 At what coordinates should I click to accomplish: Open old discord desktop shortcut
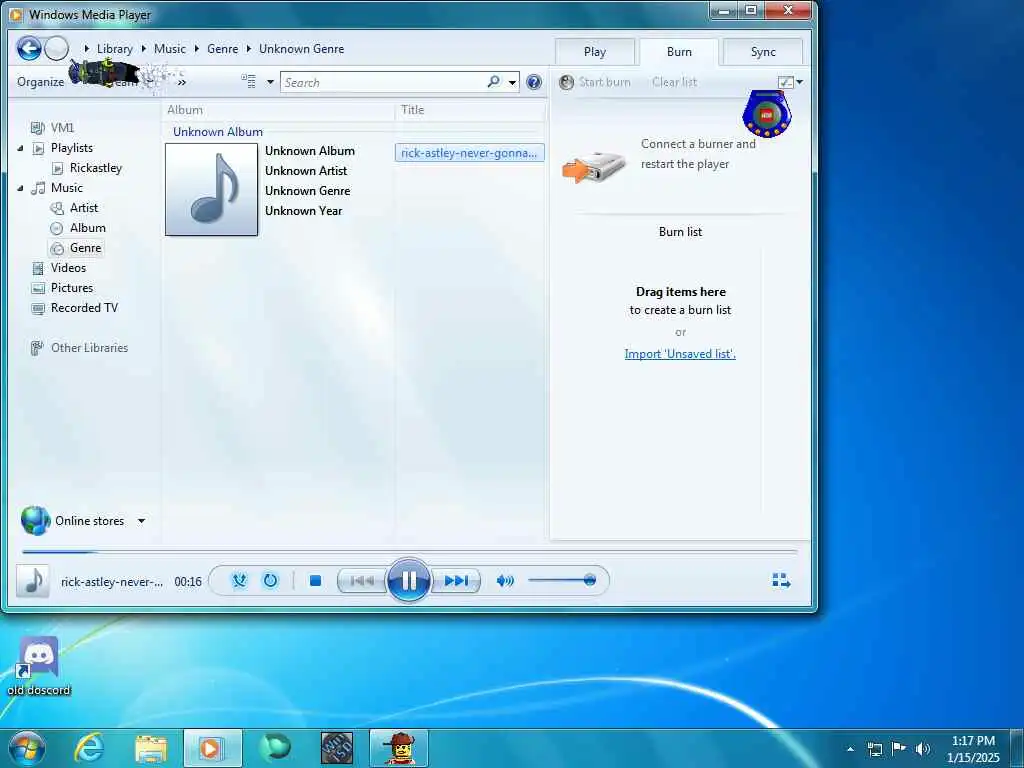pos(39,666)
